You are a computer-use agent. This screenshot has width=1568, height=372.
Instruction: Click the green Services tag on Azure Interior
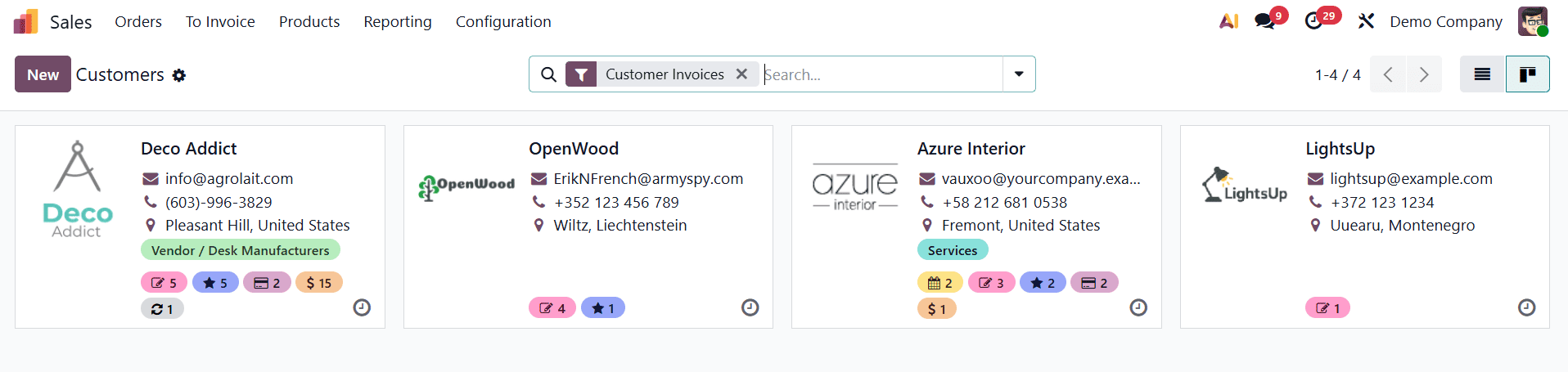[x=953, y=250]
